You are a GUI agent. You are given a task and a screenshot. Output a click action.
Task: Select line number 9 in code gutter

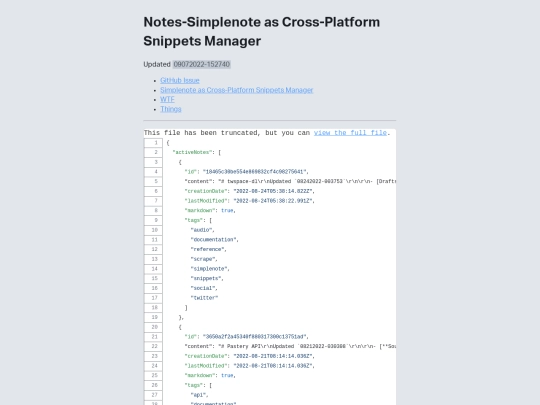click(153, 220)
